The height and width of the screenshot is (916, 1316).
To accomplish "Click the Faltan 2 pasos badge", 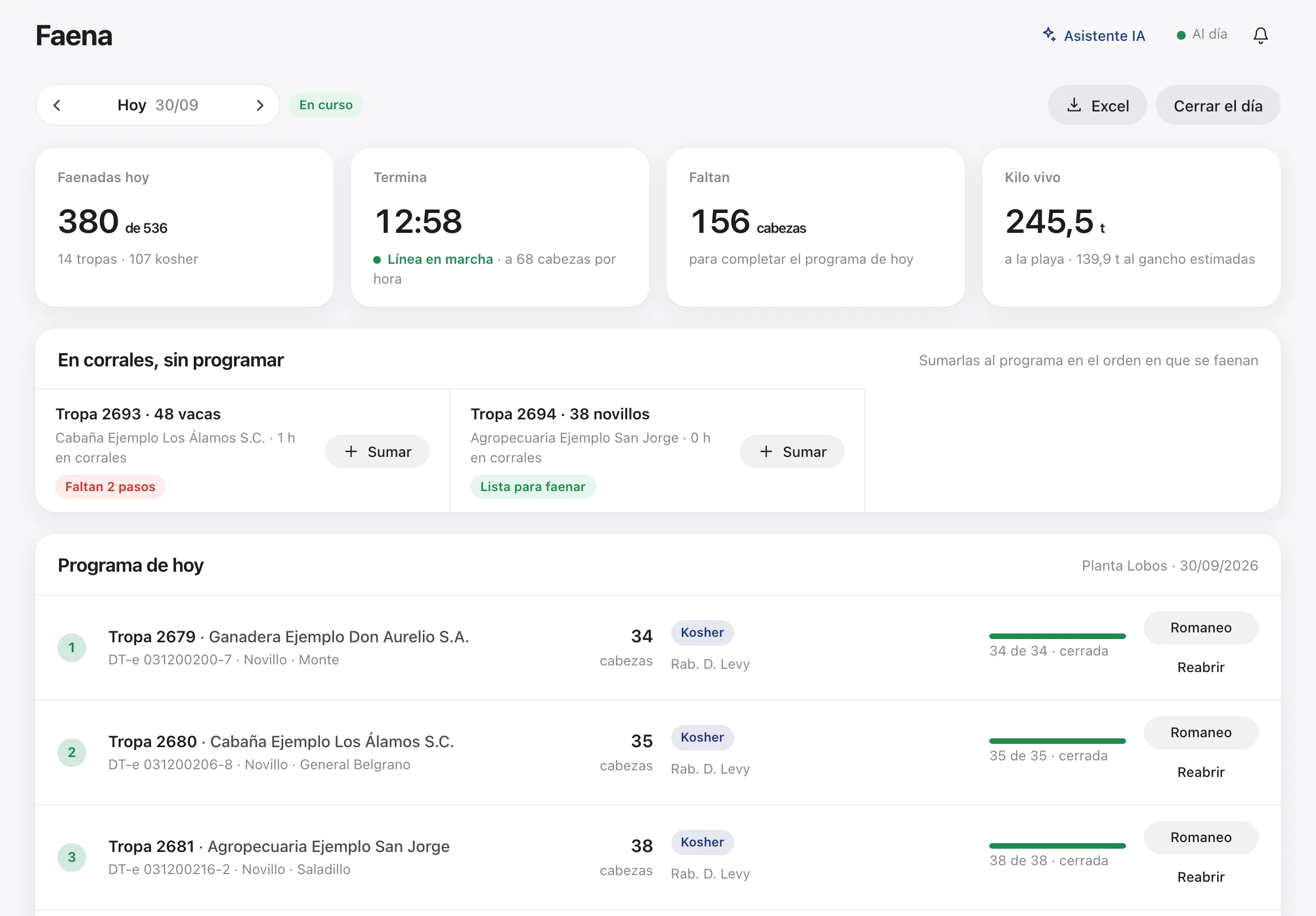I will (x=110, y=486).
